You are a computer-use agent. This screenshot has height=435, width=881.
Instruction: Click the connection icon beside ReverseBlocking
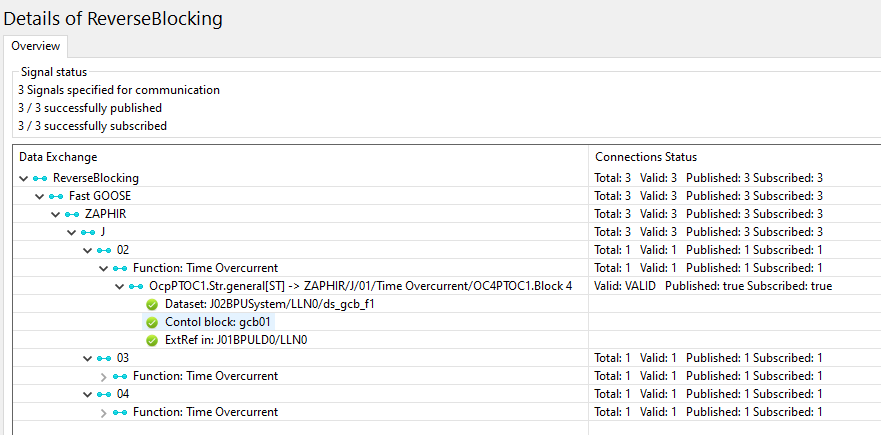tap(40, 178)
